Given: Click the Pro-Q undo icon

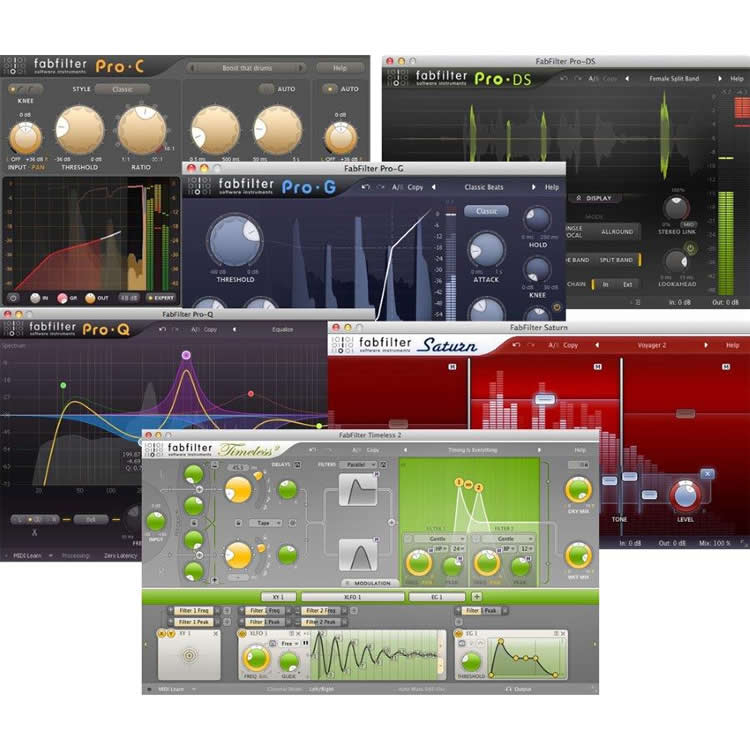Looking at the screenshot, I should [163, 329].
